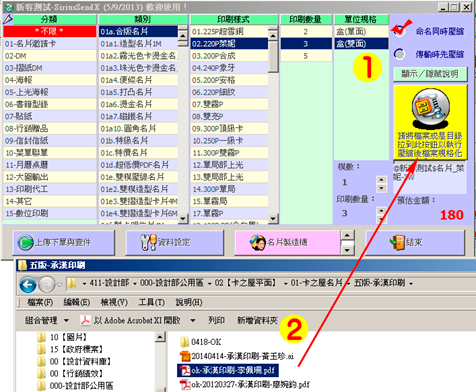Select the 命名同時壓縮 radio option
Image resolution: width=476 pixels, height=392 pixels.
399,31
